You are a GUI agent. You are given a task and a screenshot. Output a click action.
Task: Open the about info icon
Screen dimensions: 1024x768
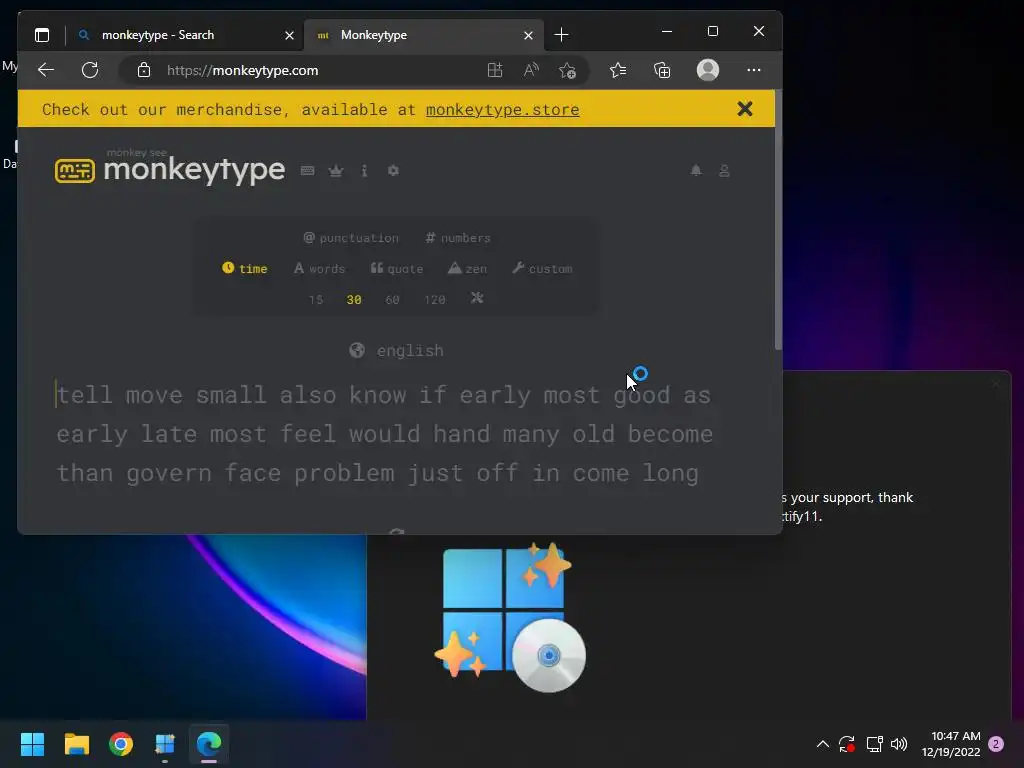point(364,170)
